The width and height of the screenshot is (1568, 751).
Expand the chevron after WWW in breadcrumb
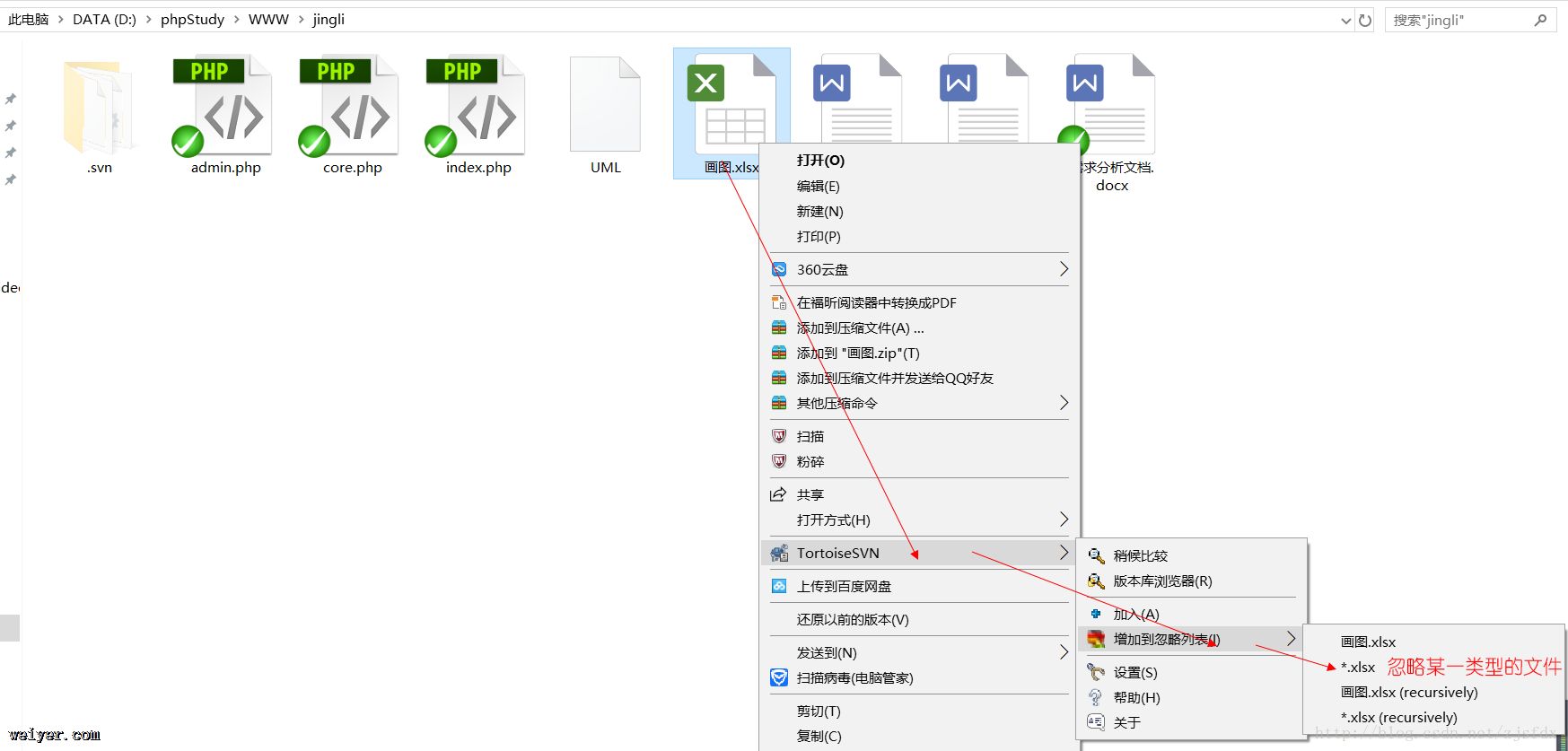(x=302, y=20)
